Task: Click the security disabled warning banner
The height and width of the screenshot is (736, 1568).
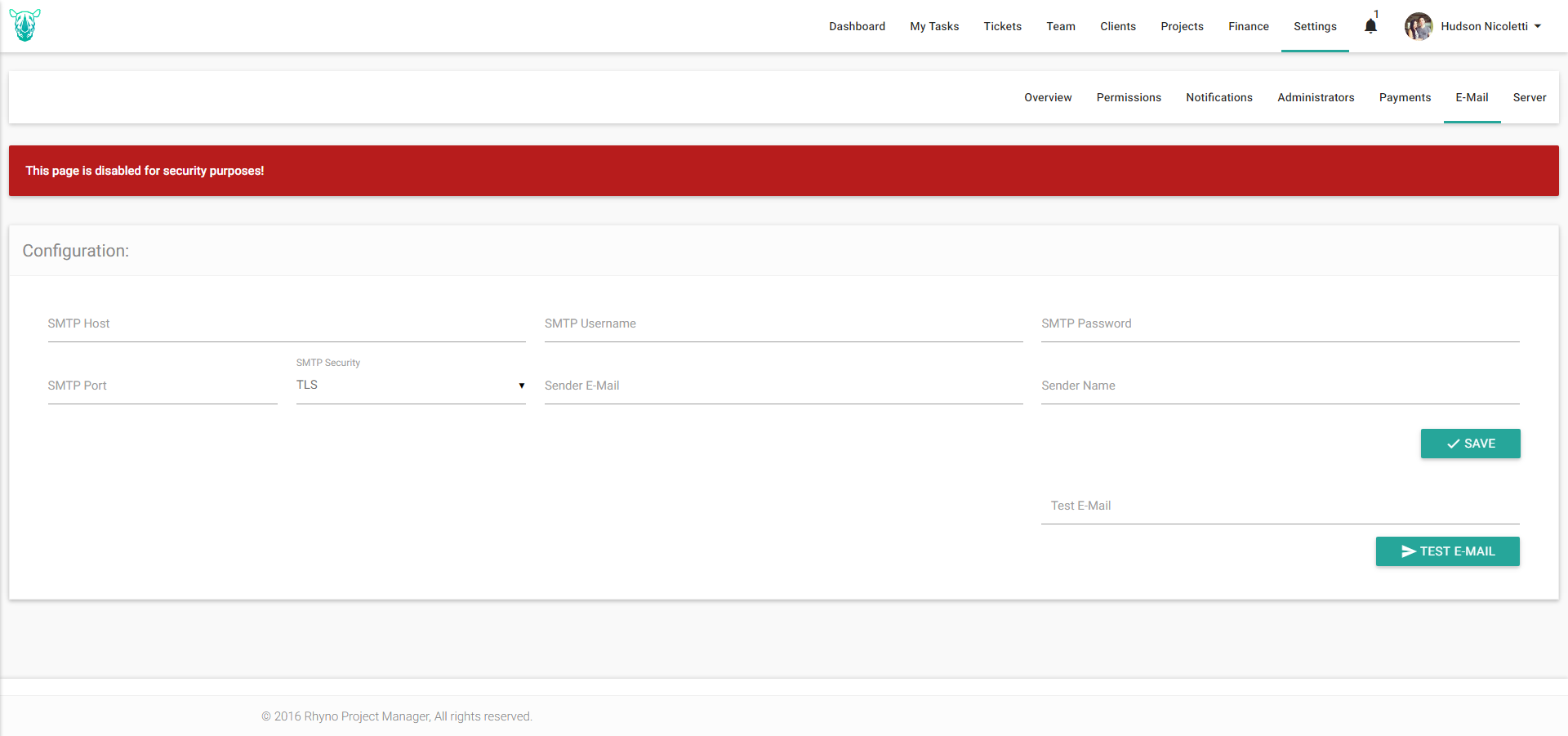Action: click(x=783, y=171)
